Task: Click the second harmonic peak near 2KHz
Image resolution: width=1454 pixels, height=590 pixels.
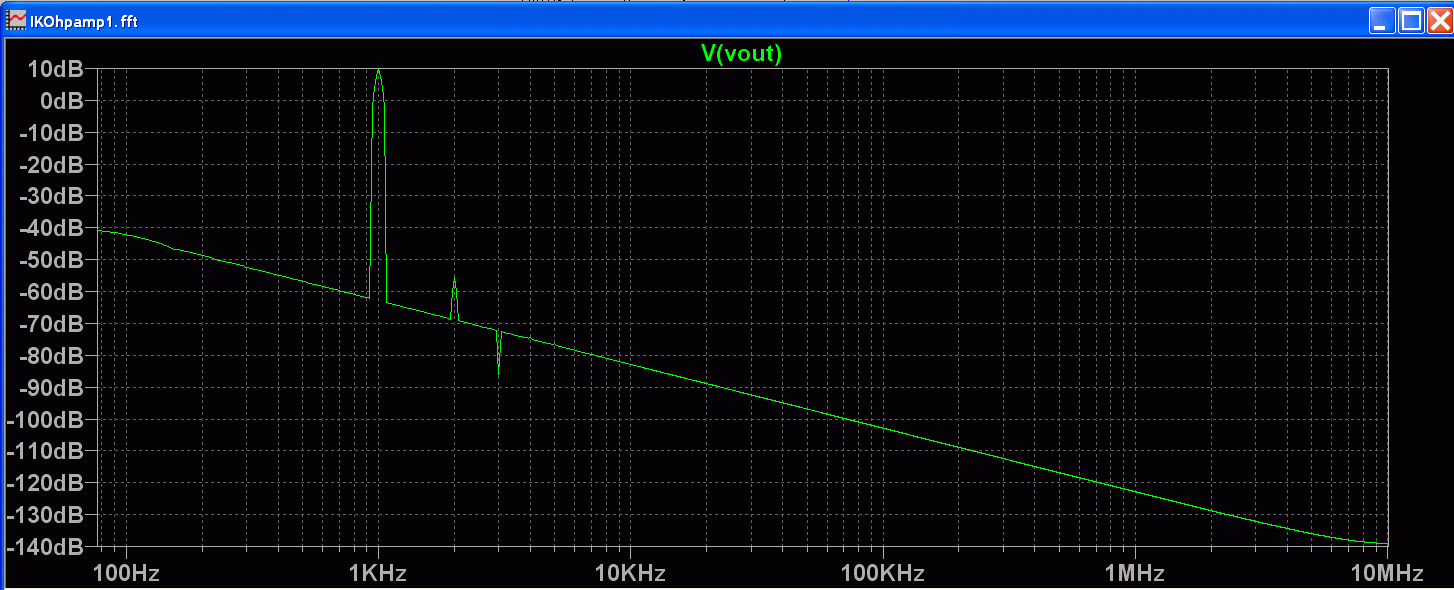Action: point(454,280)
